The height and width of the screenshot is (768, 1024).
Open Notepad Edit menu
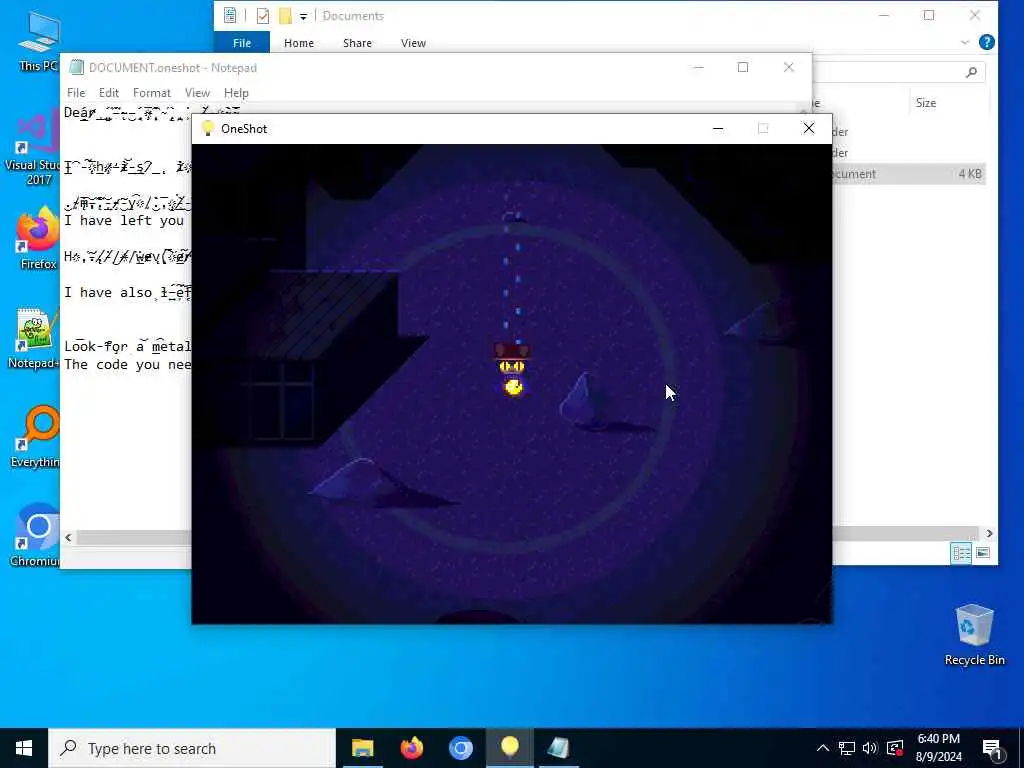108,93
